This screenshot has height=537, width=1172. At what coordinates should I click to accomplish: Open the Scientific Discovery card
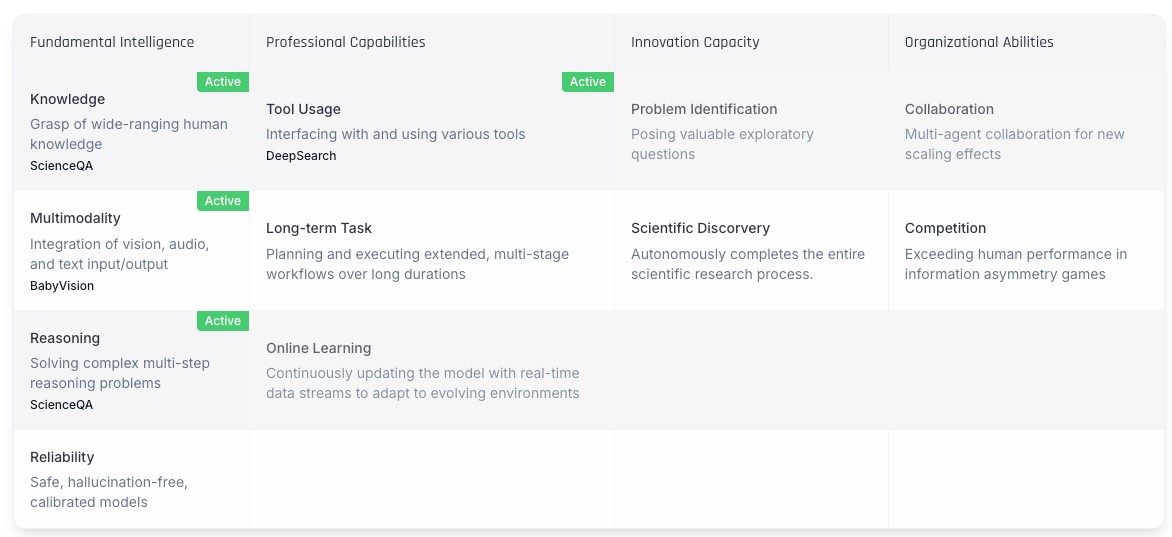click(x=750, y=250)
